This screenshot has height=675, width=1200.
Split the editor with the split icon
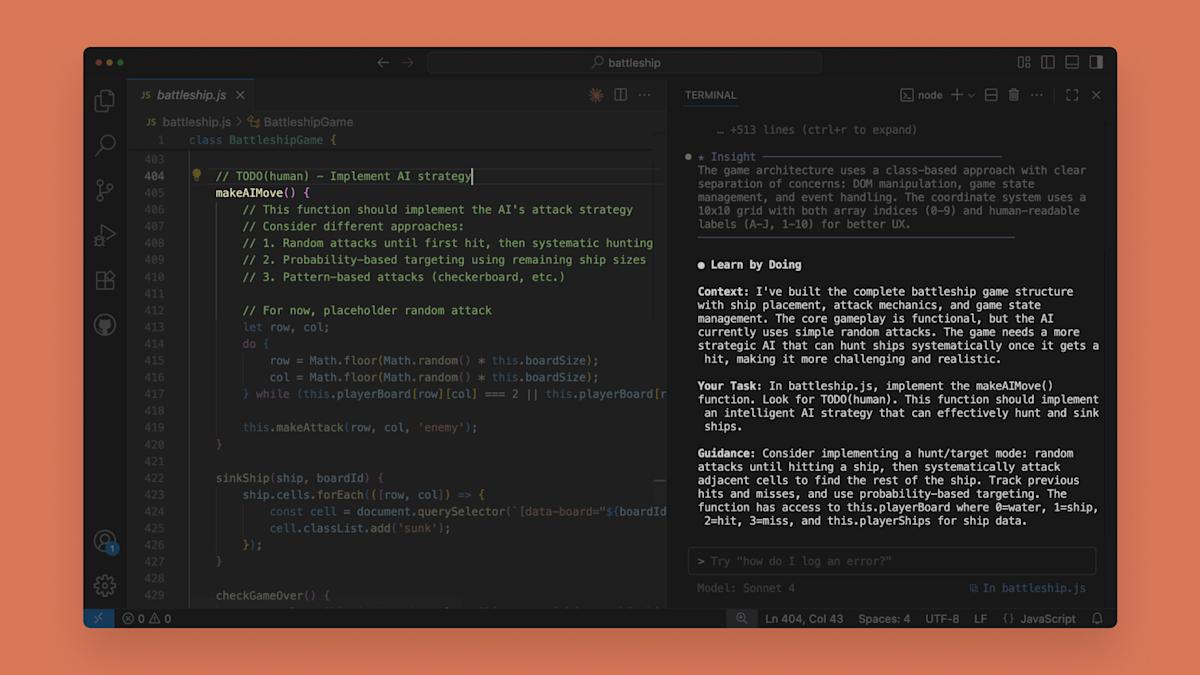[x=621, y=94]
